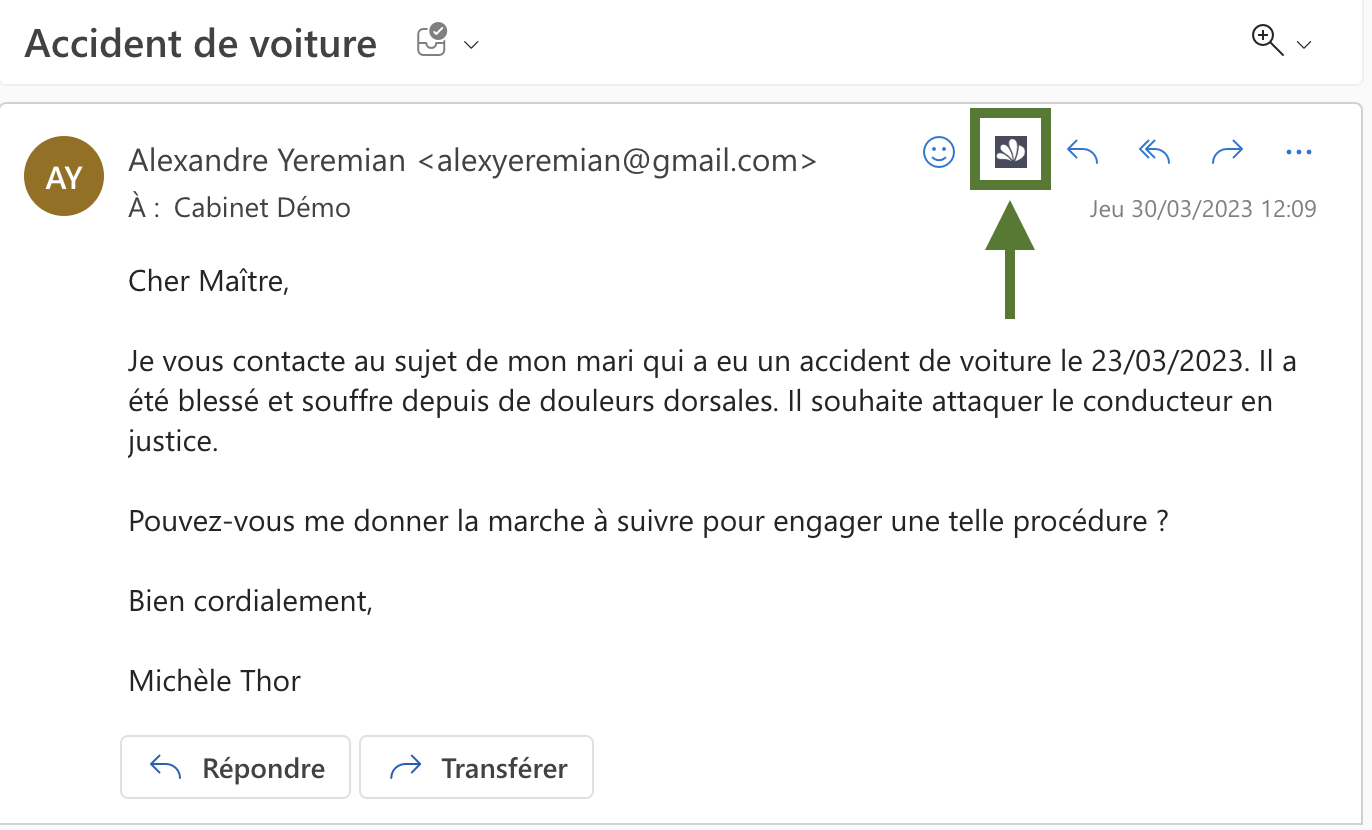Open the AY sender avatar
This screenshot has height=830, width=1372.
tap(64, 177)
